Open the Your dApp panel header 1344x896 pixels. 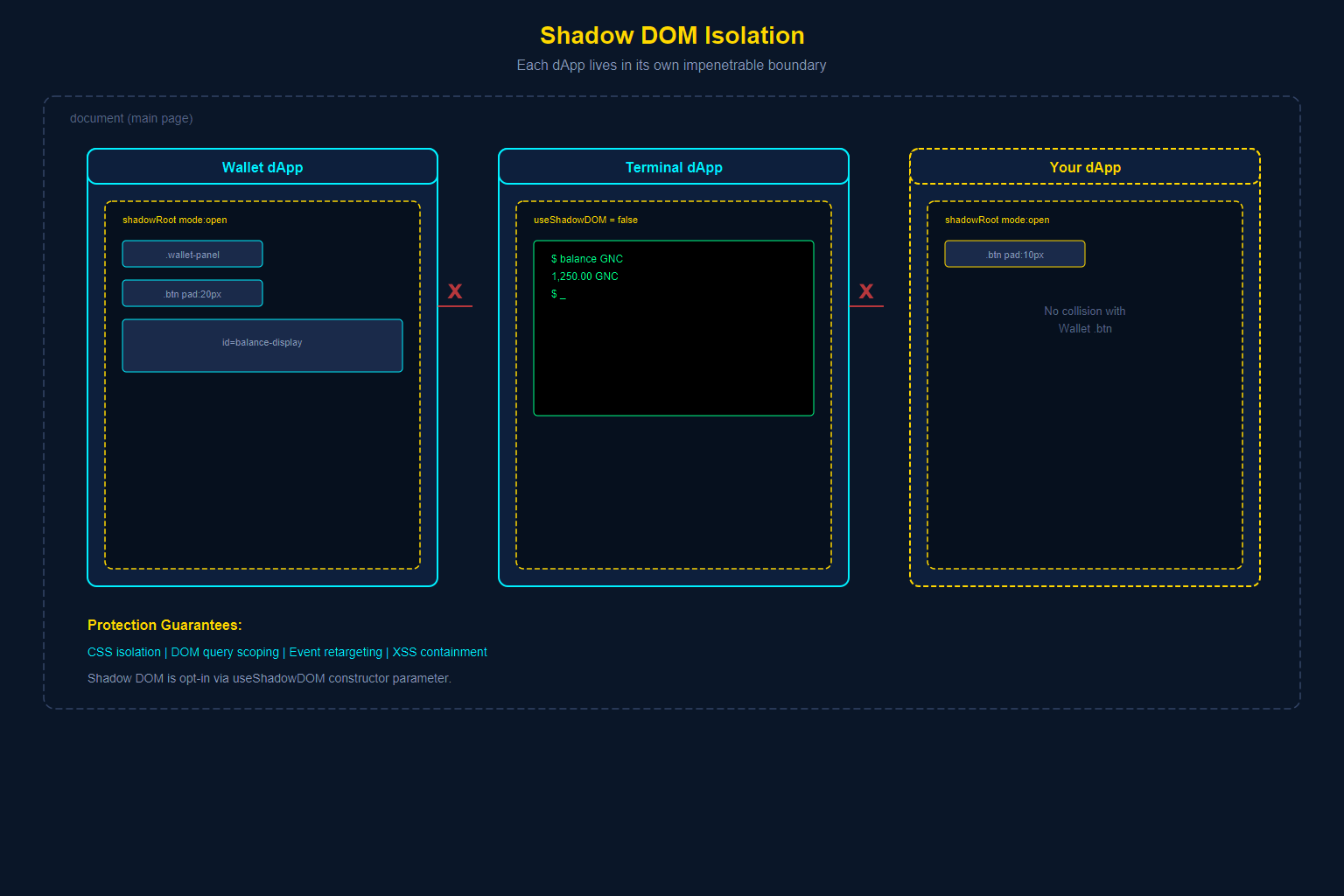coord(1085,167)
